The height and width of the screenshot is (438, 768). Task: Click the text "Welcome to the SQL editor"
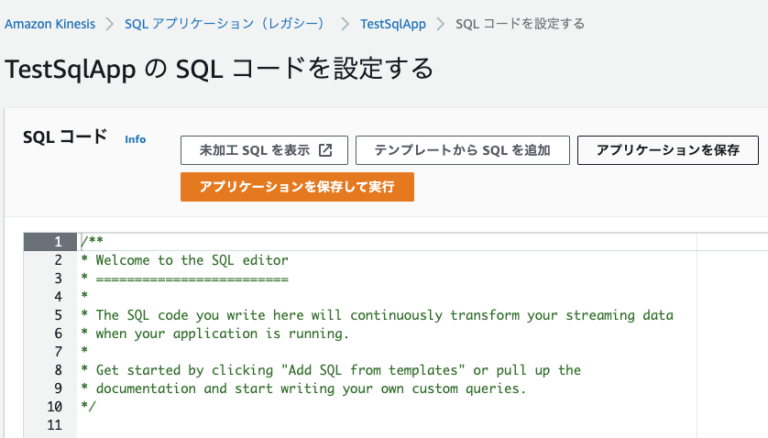click(192, 260)
